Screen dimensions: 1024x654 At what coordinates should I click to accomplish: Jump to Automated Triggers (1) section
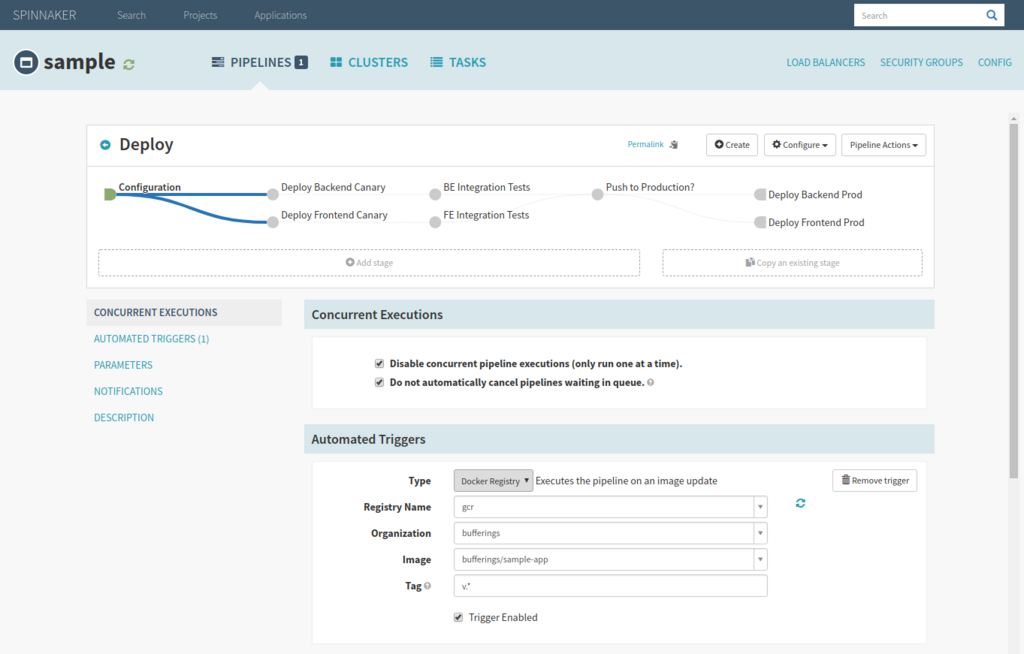pos(152,338)
